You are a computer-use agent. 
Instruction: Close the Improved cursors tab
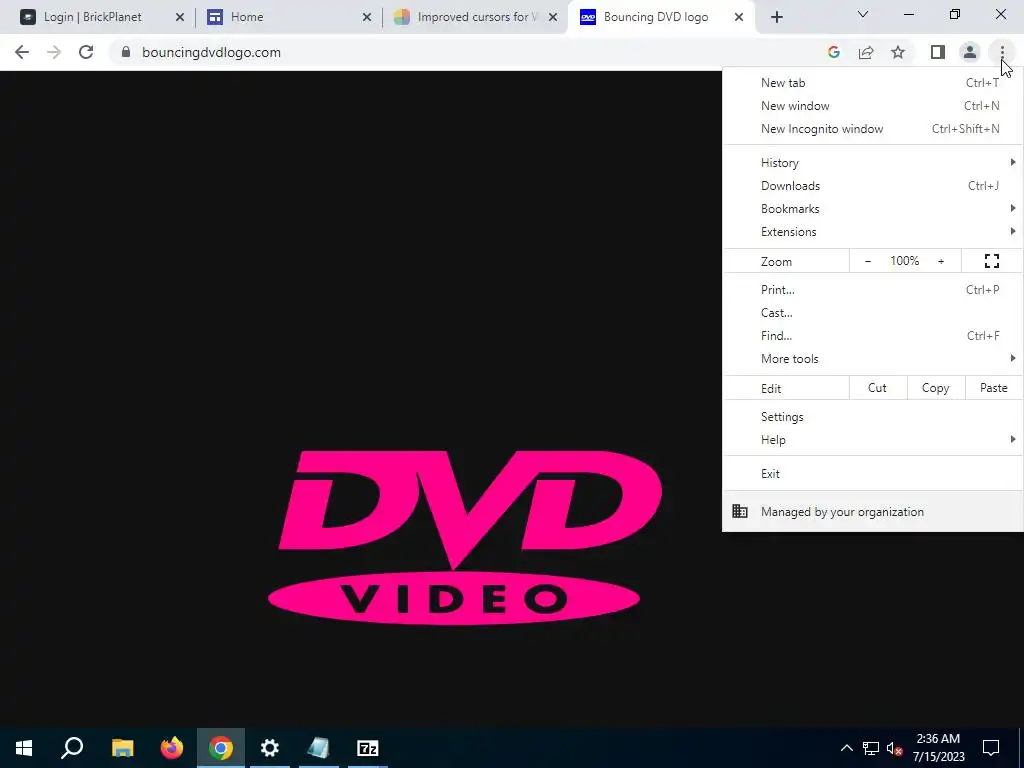pyautogui.click(x=553, y=17)
